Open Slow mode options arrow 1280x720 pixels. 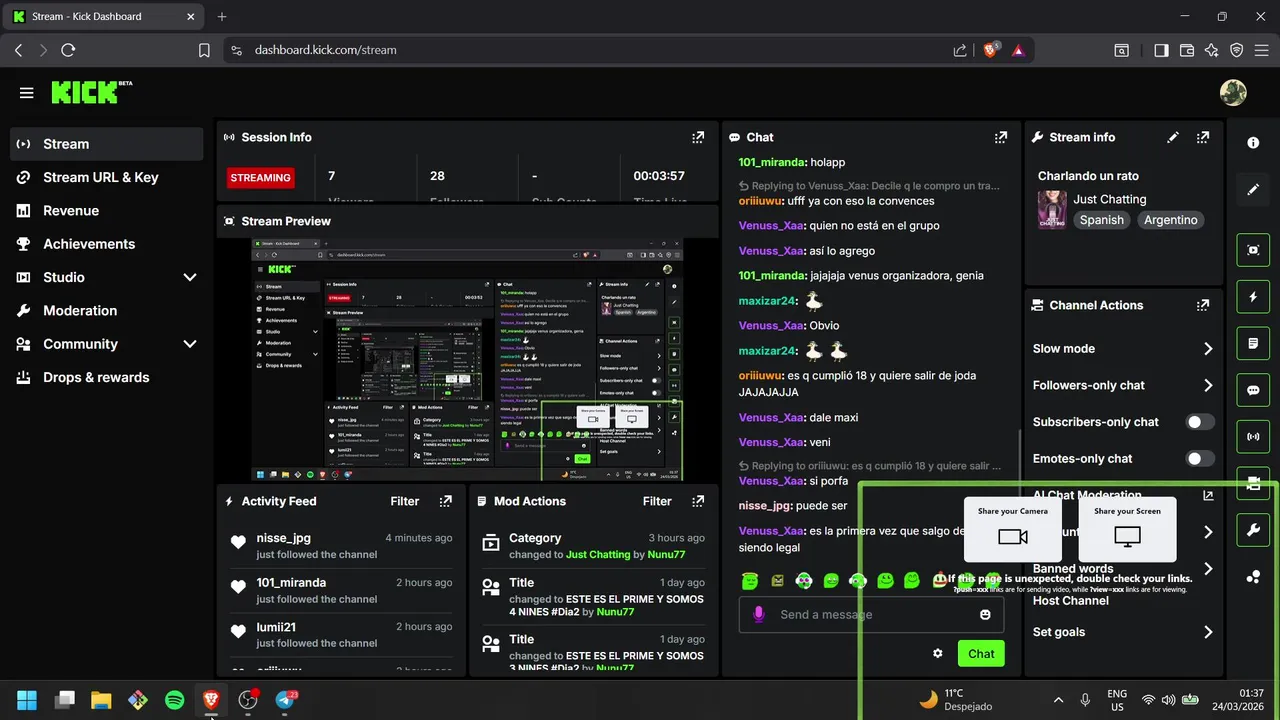pyautogui.click(x=1208, y=349)
